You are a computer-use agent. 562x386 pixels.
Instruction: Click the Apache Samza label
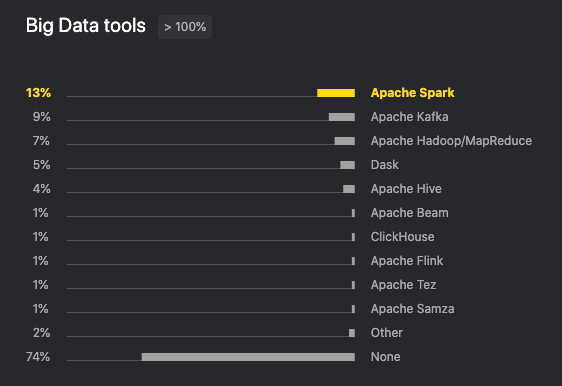pos(413,309)
